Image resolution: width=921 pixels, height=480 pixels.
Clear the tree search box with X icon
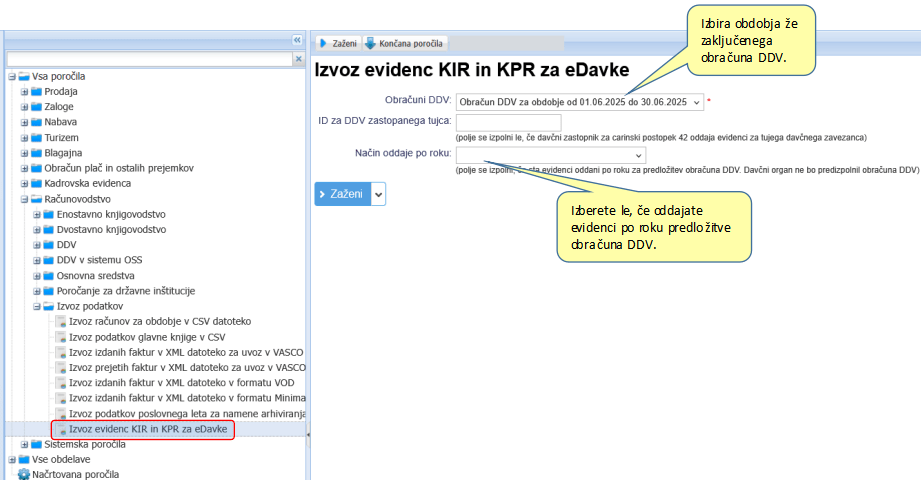point(297,60)
